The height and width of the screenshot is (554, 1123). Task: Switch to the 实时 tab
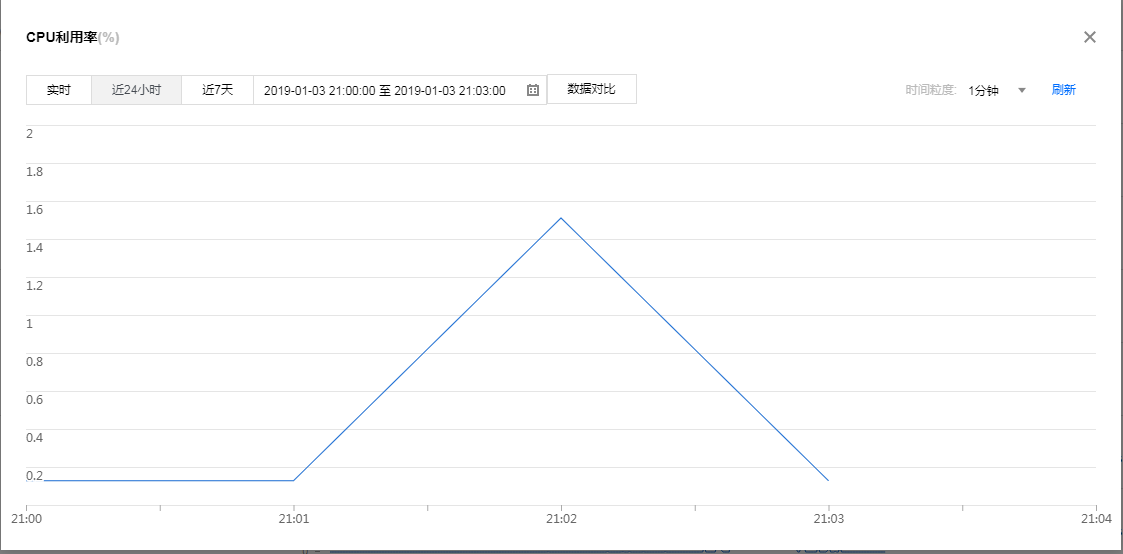point(59,90)
